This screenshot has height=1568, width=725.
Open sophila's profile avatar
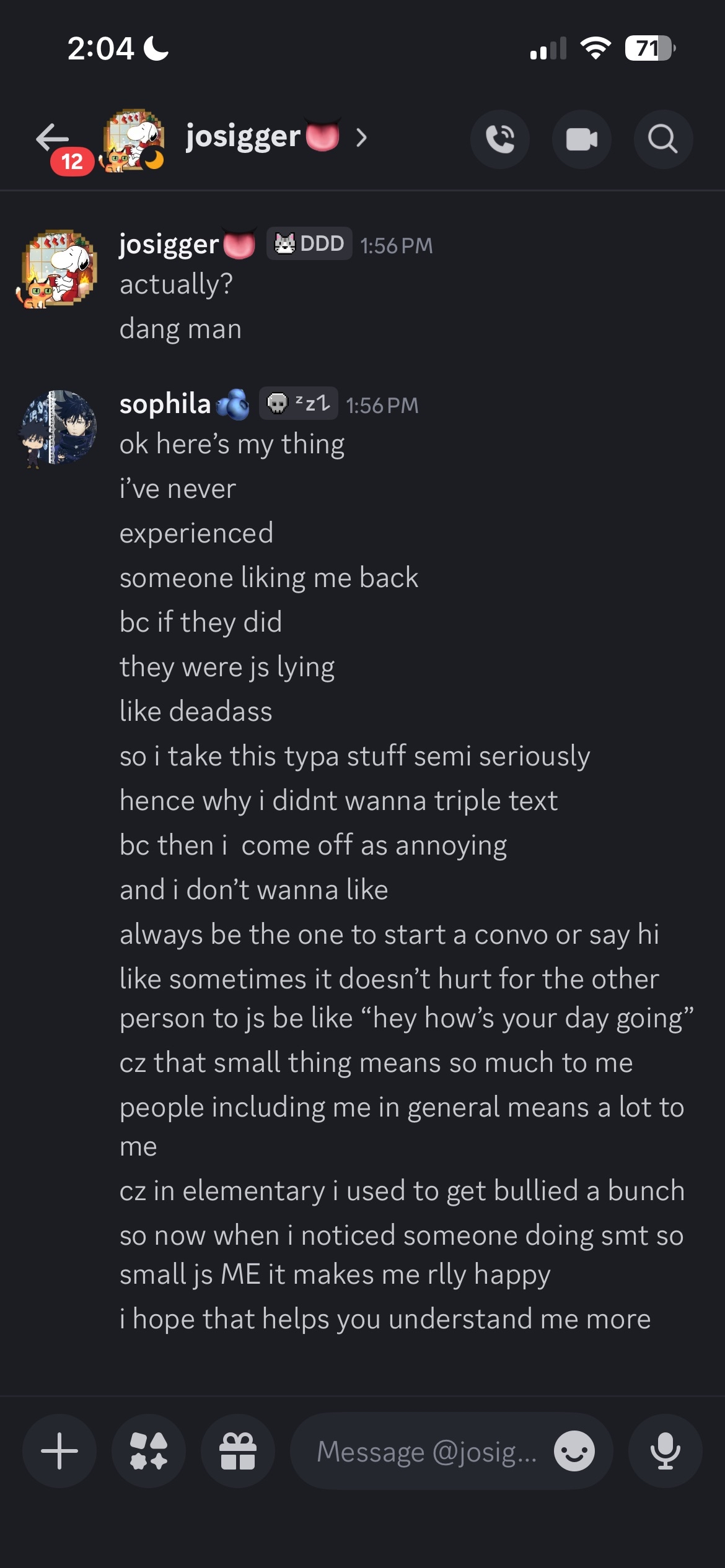pos(58,427)
